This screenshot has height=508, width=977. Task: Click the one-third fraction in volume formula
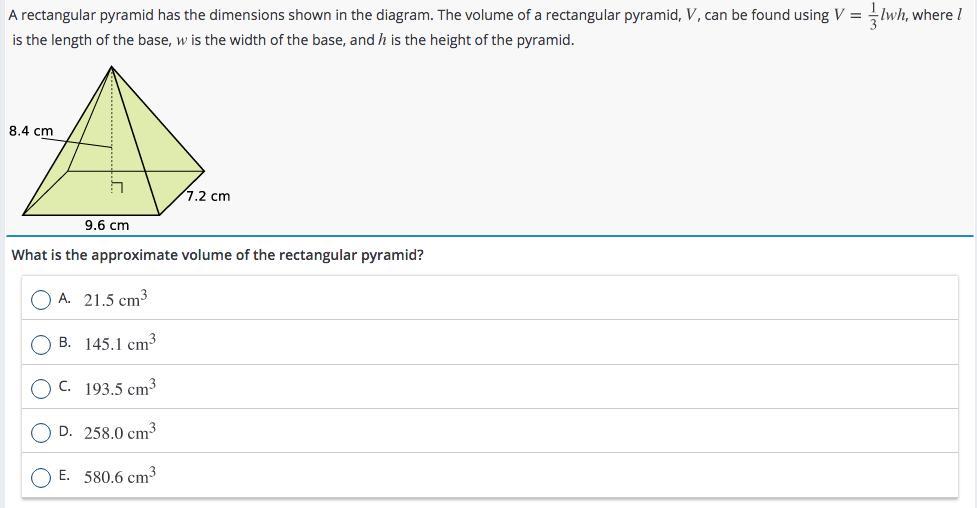(x=873, y=16)
